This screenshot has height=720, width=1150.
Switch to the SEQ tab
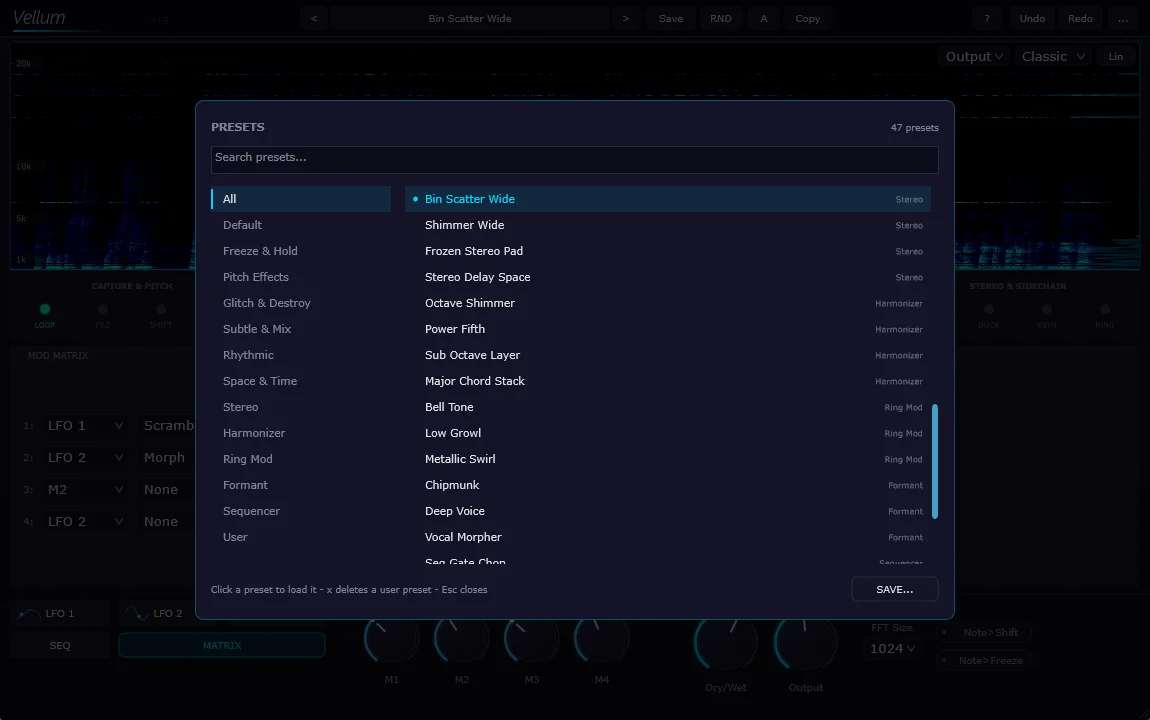click(x=60, y=645)
